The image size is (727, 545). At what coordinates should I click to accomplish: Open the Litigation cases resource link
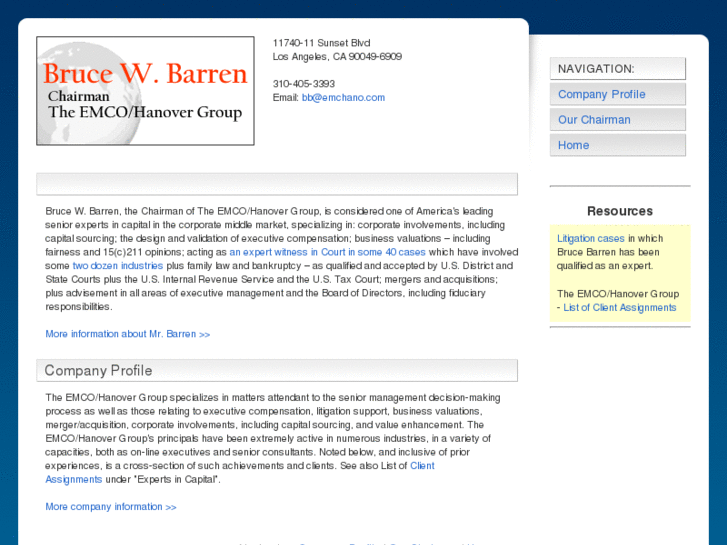[x=590, y=238]
